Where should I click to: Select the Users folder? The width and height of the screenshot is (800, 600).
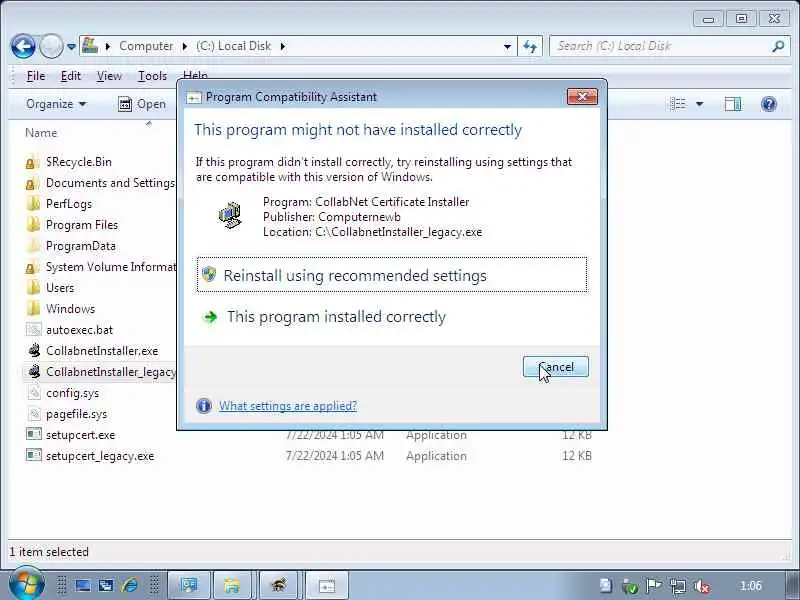point(60,288)
